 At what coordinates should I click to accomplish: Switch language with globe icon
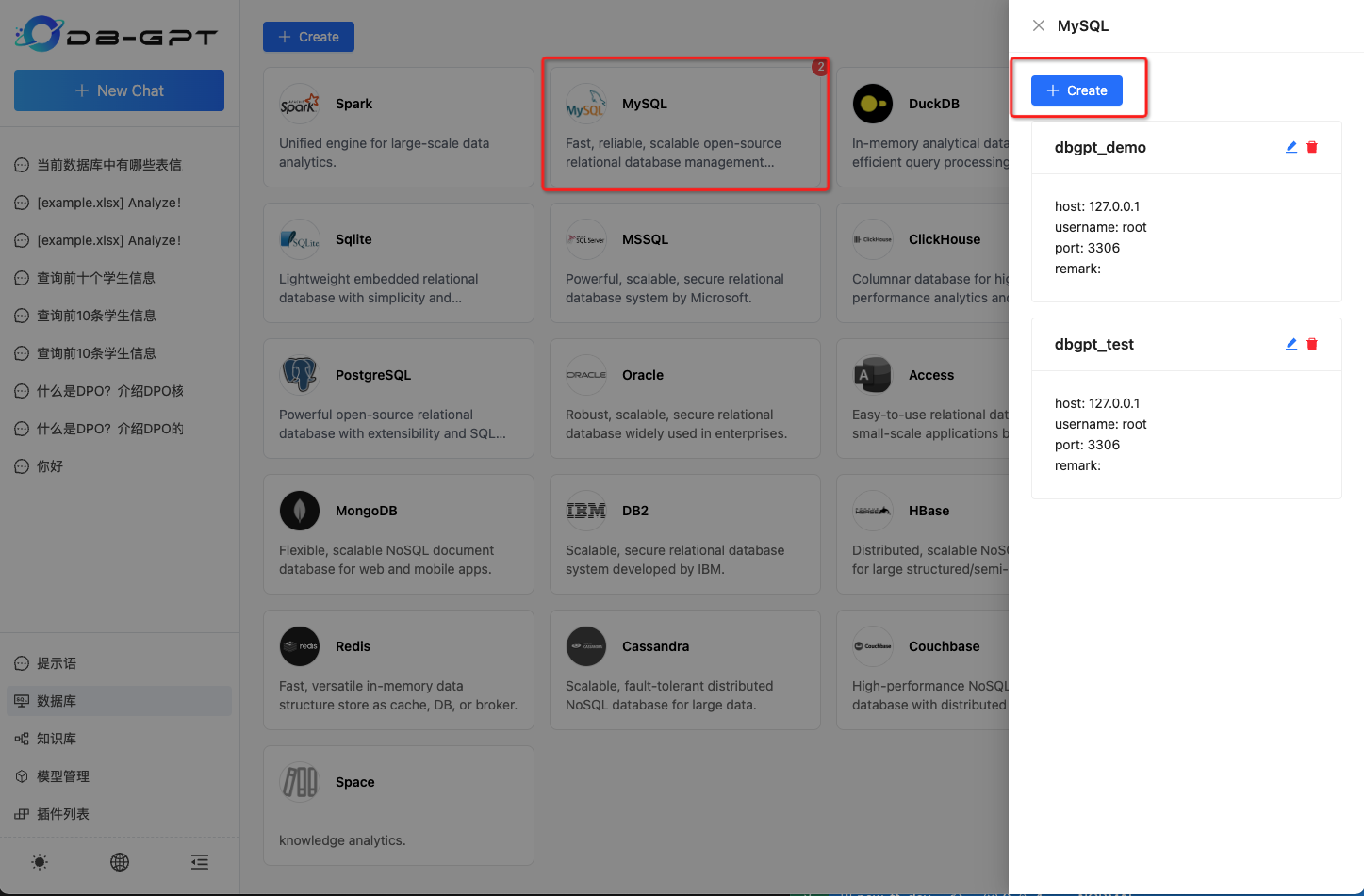click(x=120, y=862)
